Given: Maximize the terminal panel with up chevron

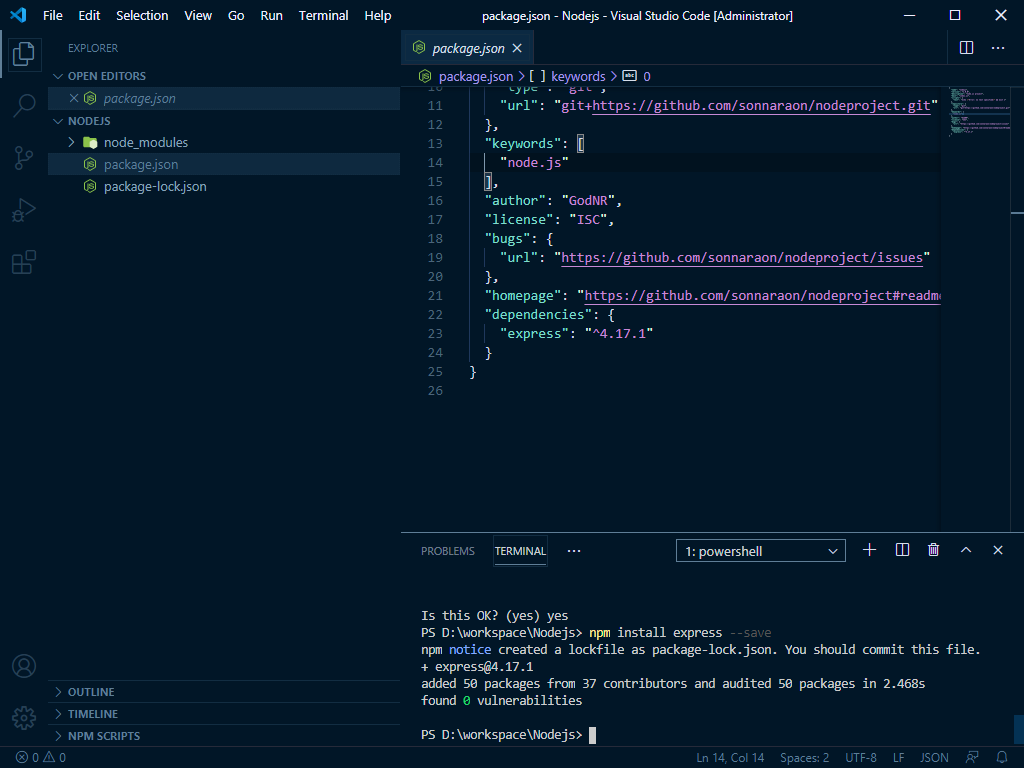Looking at the screenshot, I should [x=966, y=550].
